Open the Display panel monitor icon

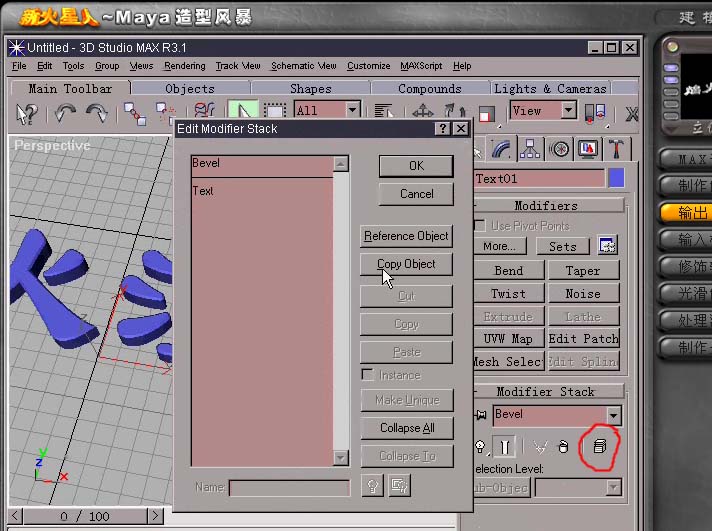[x=588, y=149]
